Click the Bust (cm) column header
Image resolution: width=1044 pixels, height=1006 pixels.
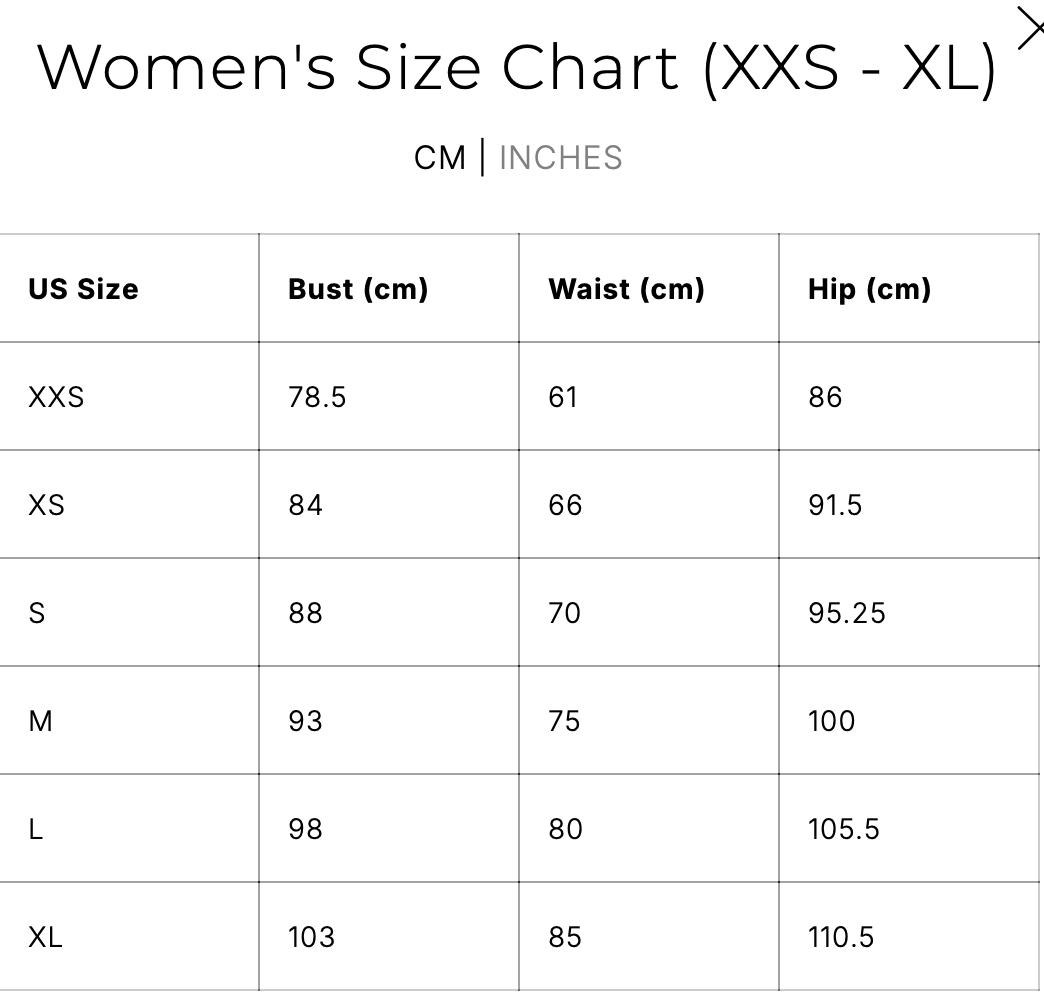point(357,289)
